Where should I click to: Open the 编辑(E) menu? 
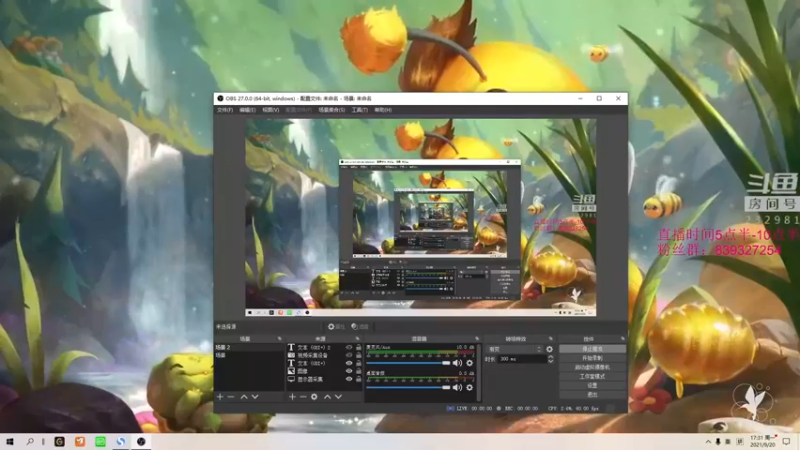pos(247,110)
